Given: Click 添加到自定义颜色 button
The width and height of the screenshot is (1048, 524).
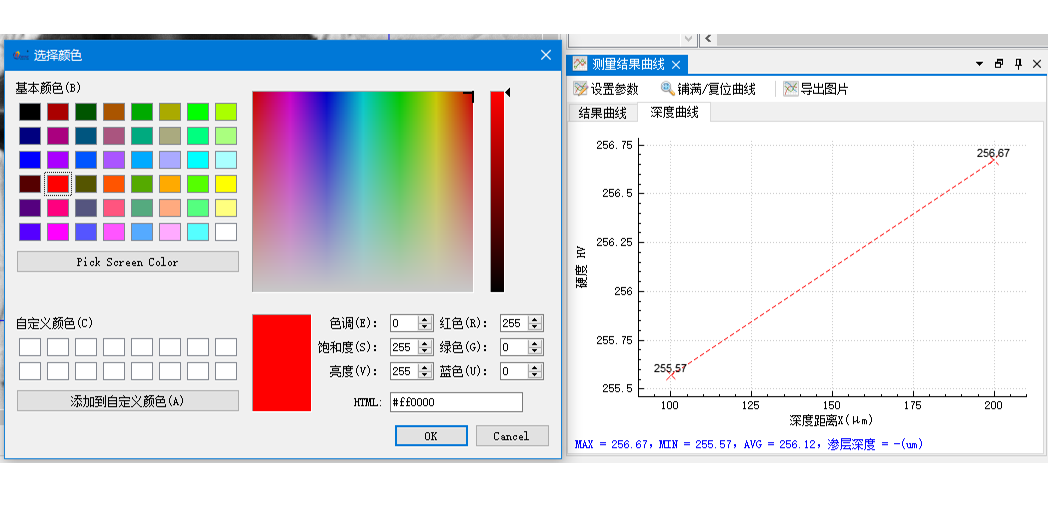Looking at the screenshot, I should pyautogui.click(x=128, y=401).
